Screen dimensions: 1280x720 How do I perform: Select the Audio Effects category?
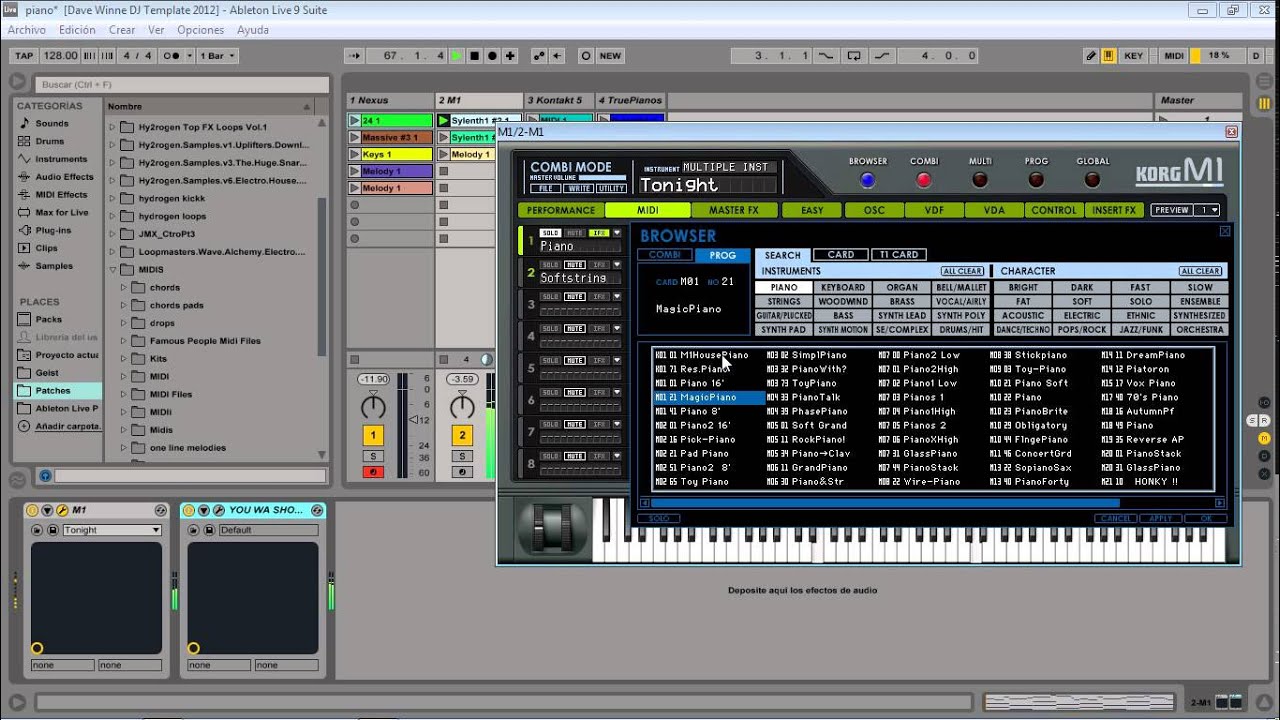(64, 177)
